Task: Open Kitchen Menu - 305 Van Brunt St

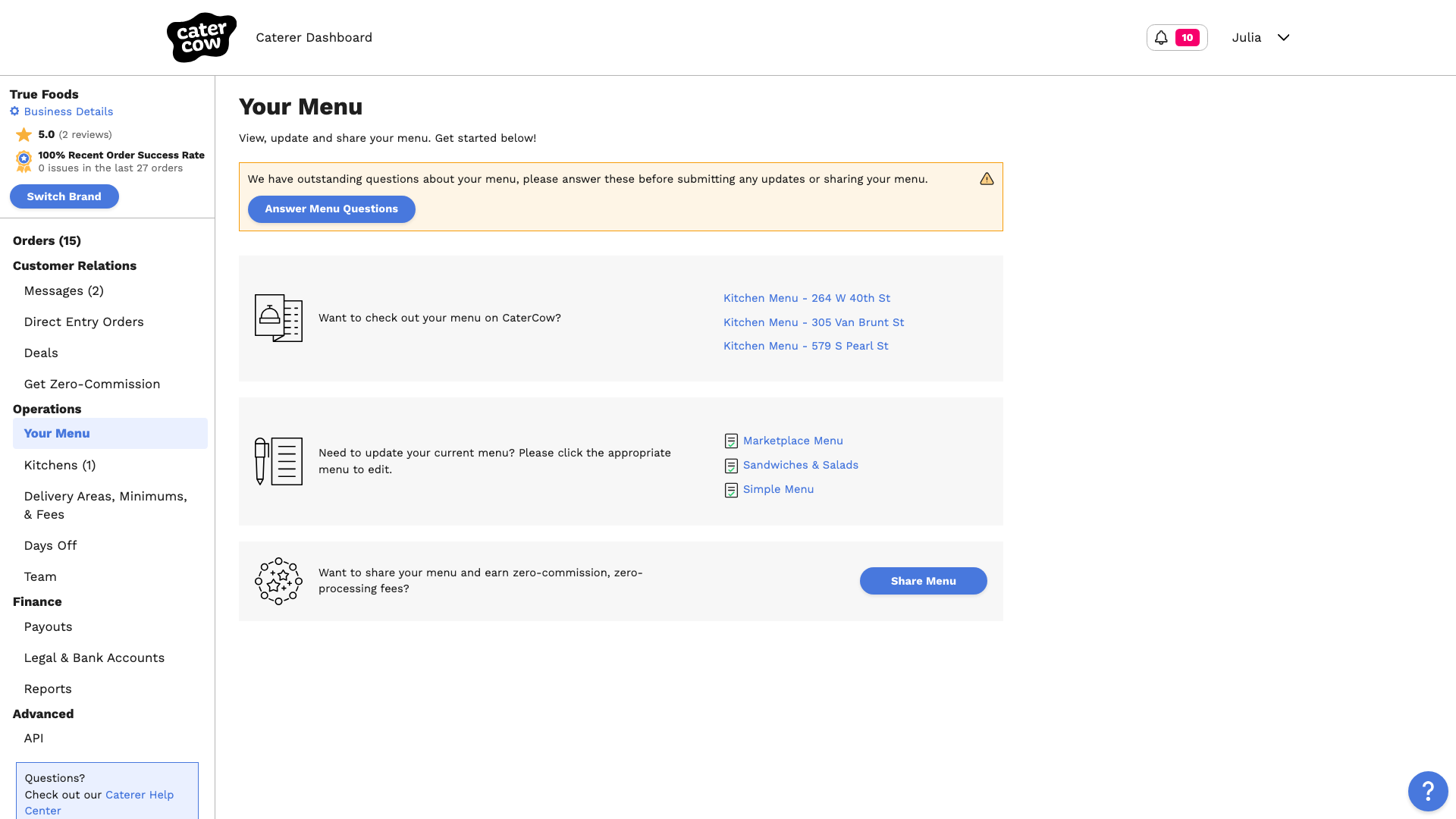Action: coord(814,322)
